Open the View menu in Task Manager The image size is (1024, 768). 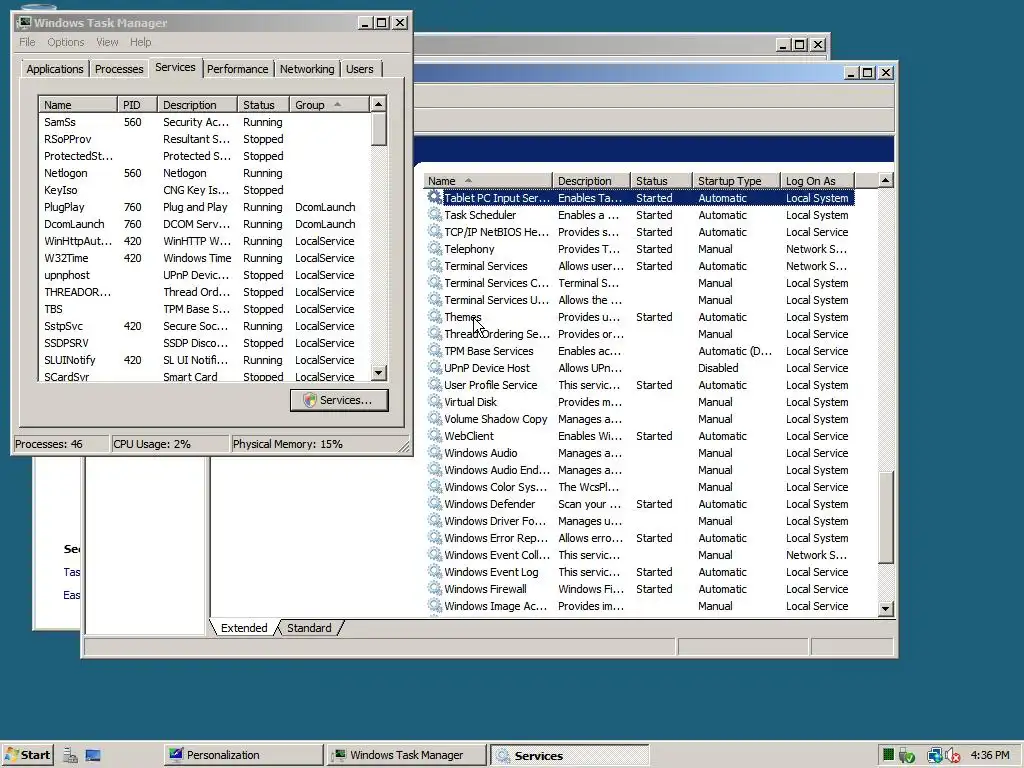click(x=107, y=42)
